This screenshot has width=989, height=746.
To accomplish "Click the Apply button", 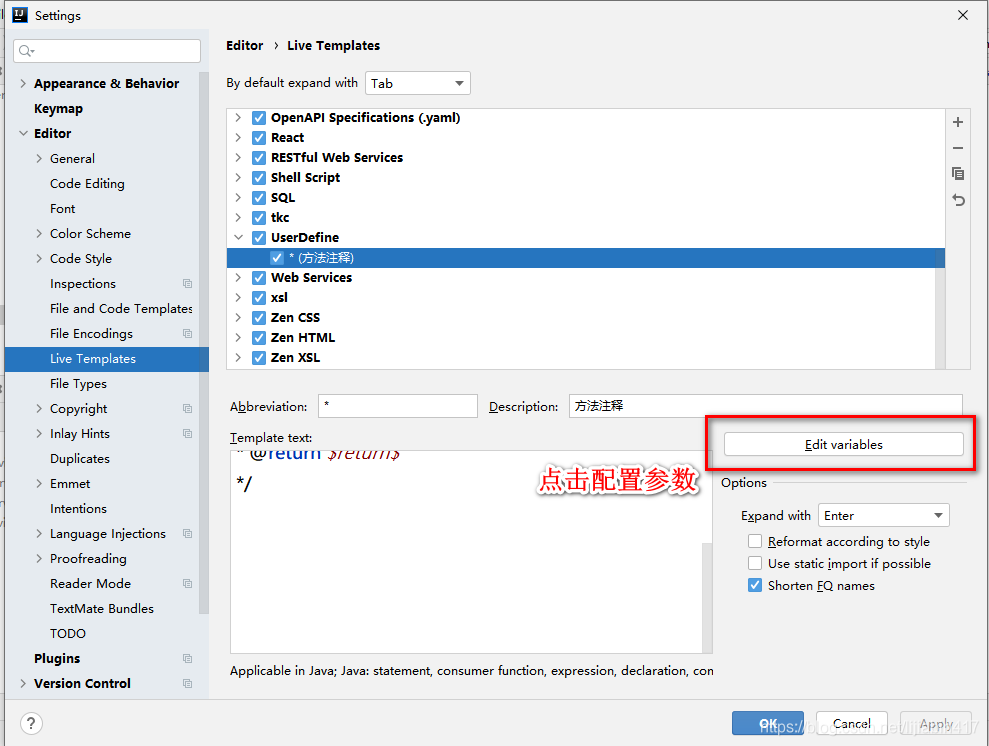I will pos(935,723).
